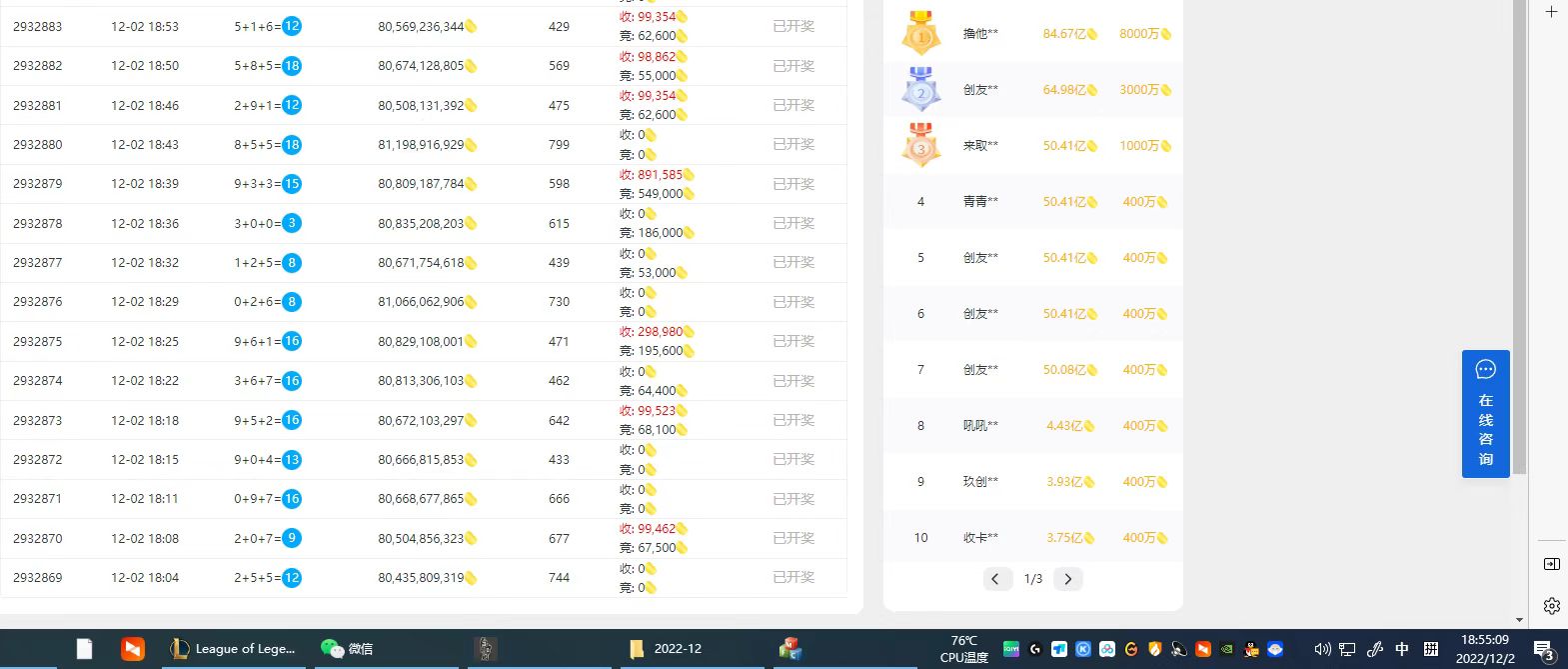
Task: Click the silver second-place medal icon
Action: coord(920,89)
